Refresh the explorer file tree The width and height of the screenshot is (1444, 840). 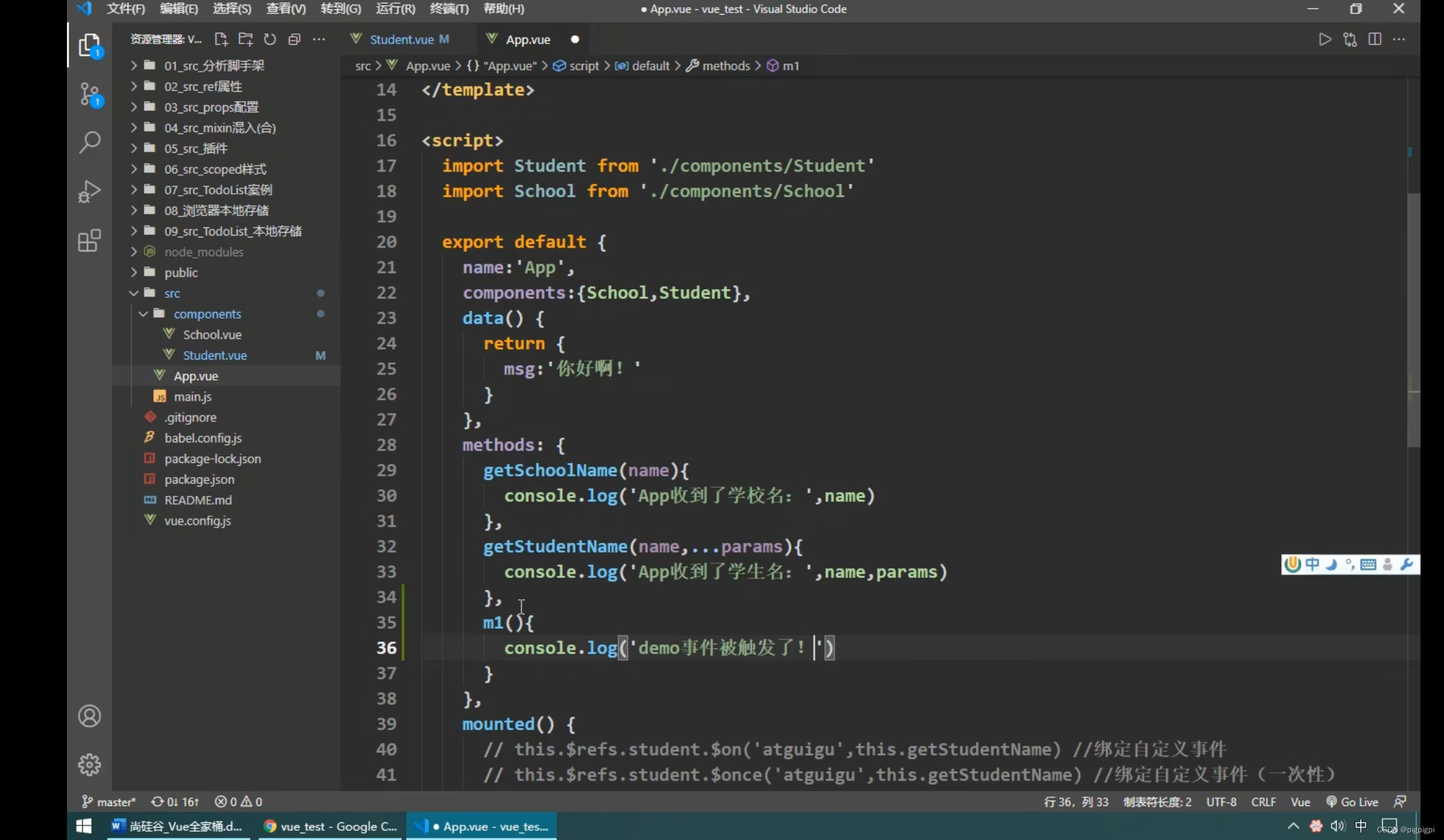(270, 39)
